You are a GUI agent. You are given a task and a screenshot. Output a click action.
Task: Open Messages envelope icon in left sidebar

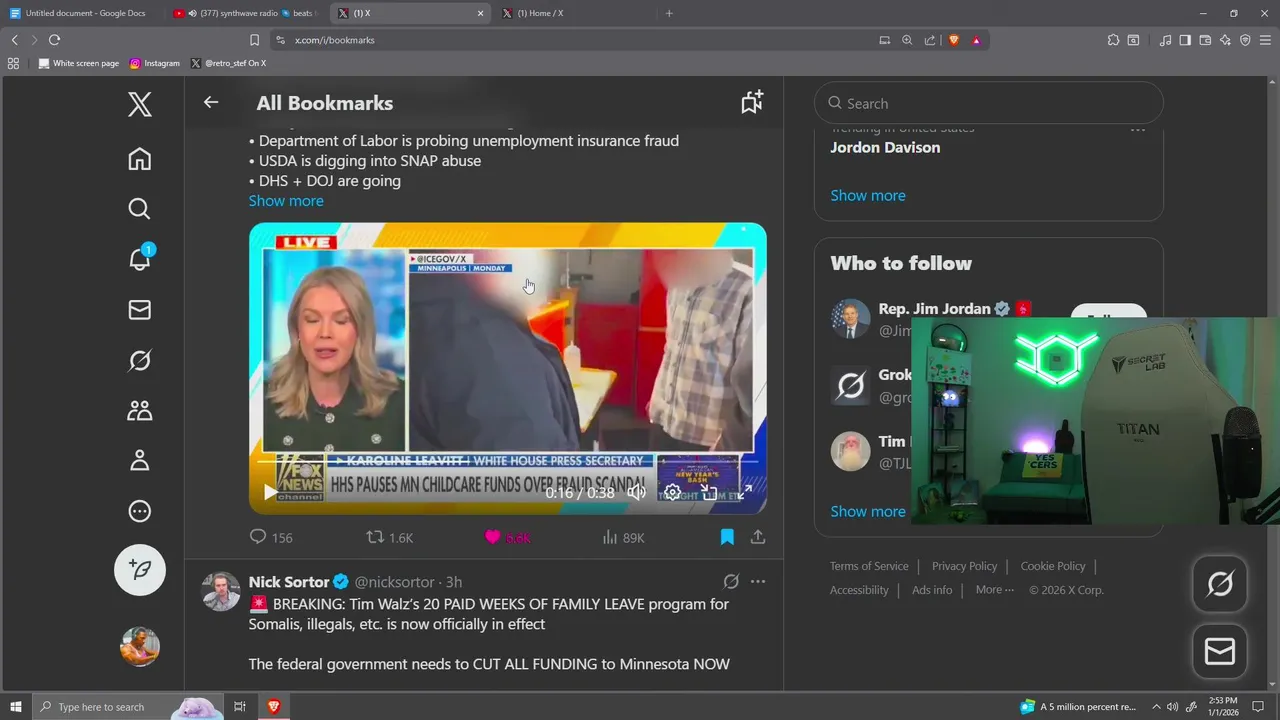[x=140, y=310]
